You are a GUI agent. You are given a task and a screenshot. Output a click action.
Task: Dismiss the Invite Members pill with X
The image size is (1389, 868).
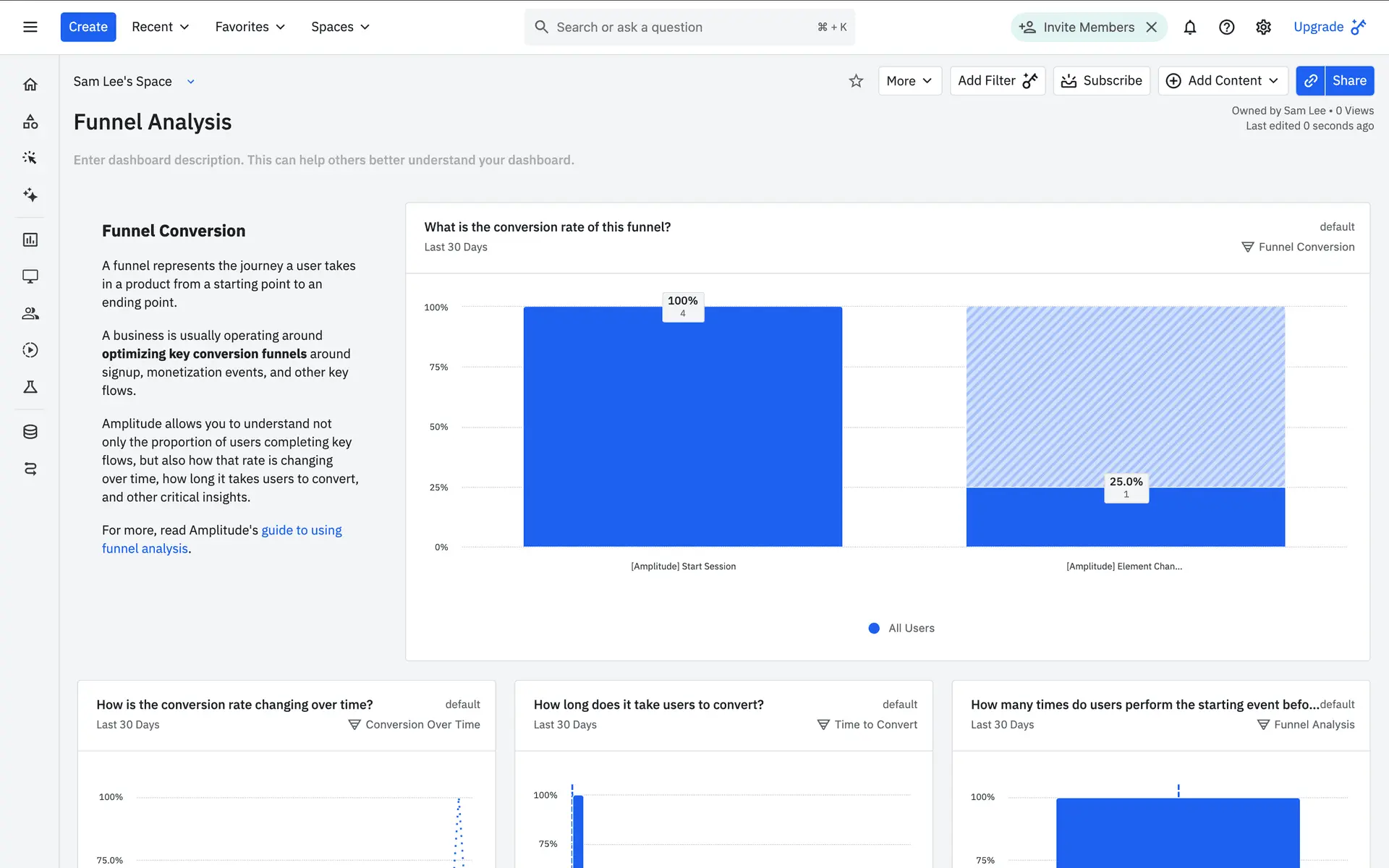[1152, 27]
